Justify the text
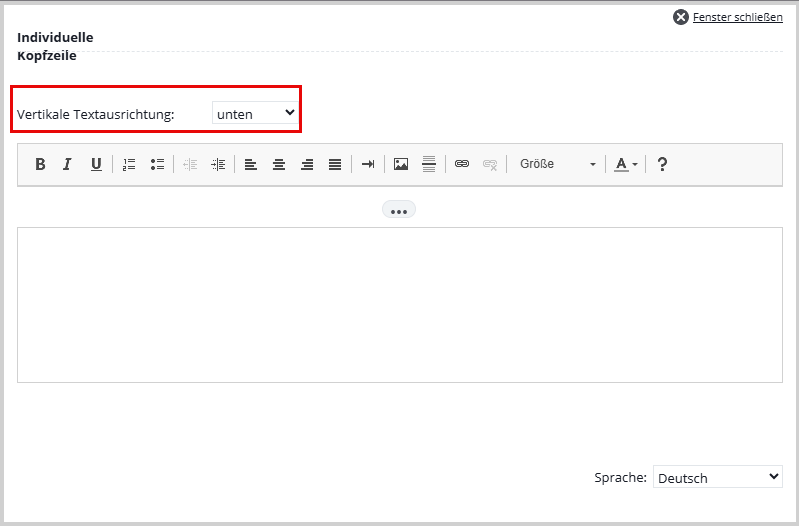The height and width of the screenshot is (526, 799). [335, 164]
